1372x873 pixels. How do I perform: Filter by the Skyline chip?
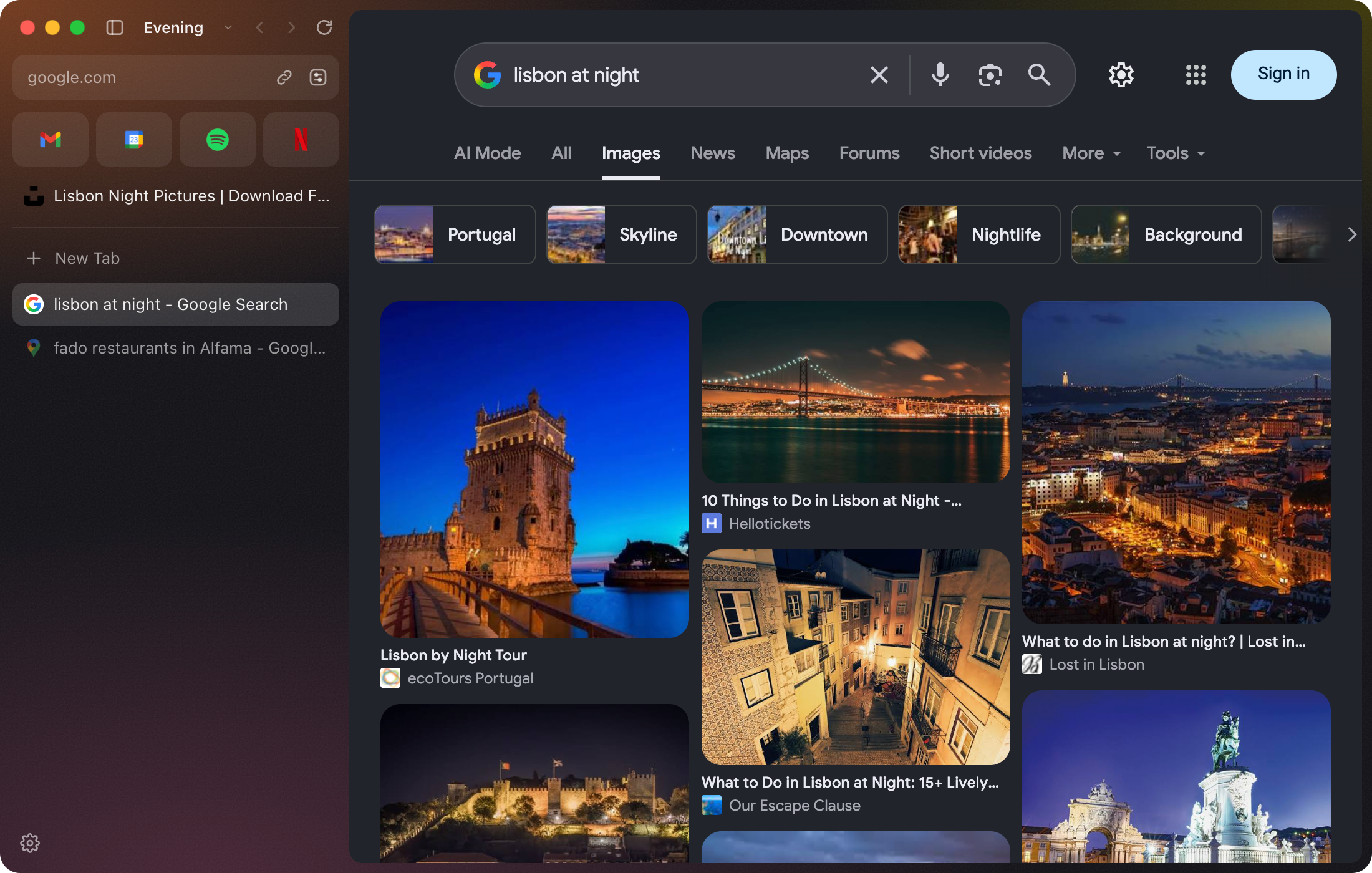point(621,234)
